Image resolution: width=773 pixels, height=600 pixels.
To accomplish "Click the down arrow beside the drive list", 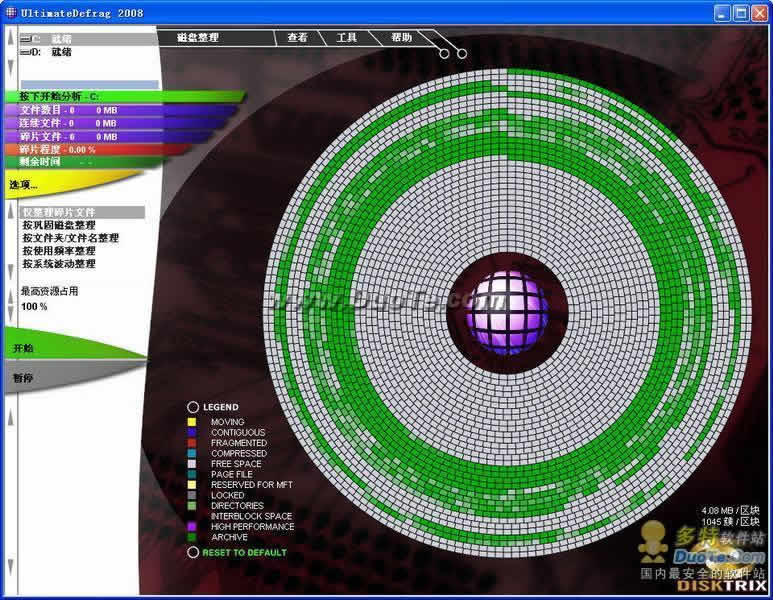I will (10, 69).
